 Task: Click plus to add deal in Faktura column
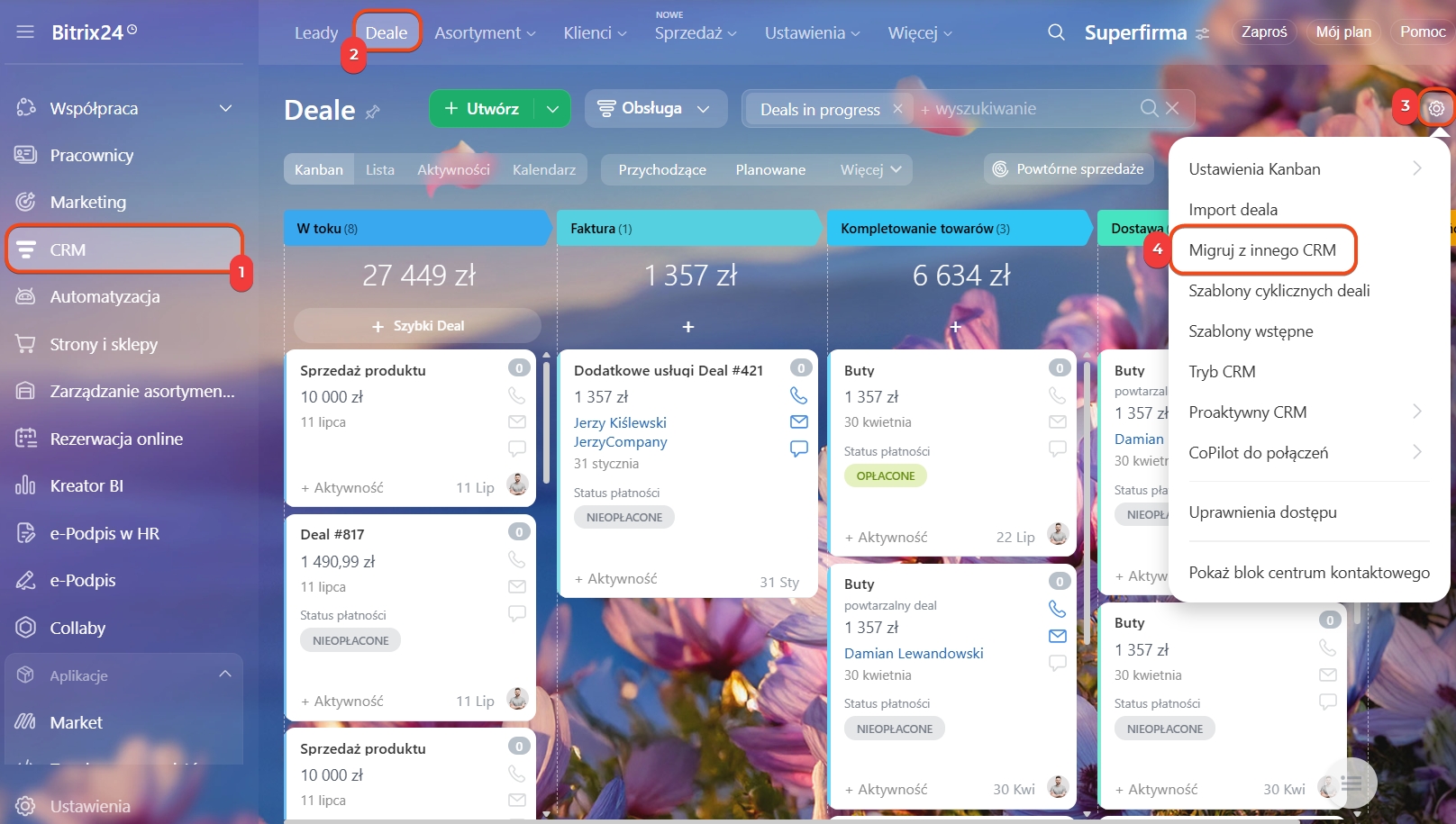pyautogui.click(x=688, y=327)
